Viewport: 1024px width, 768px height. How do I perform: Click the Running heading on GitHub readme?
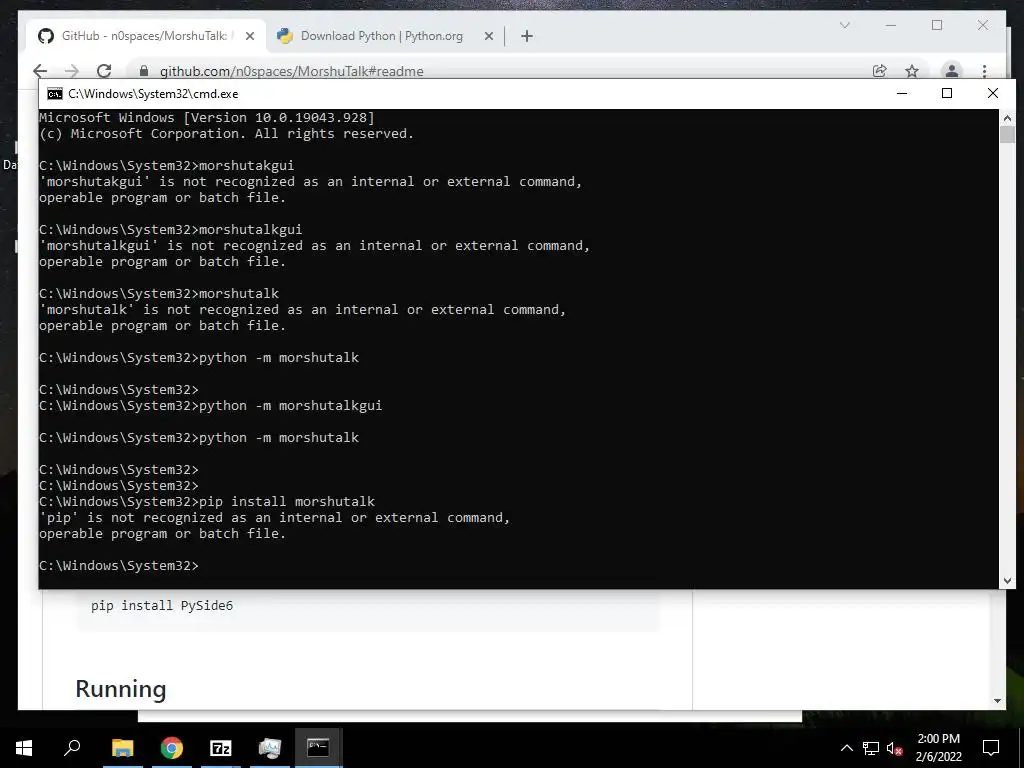tap(121, 689)
